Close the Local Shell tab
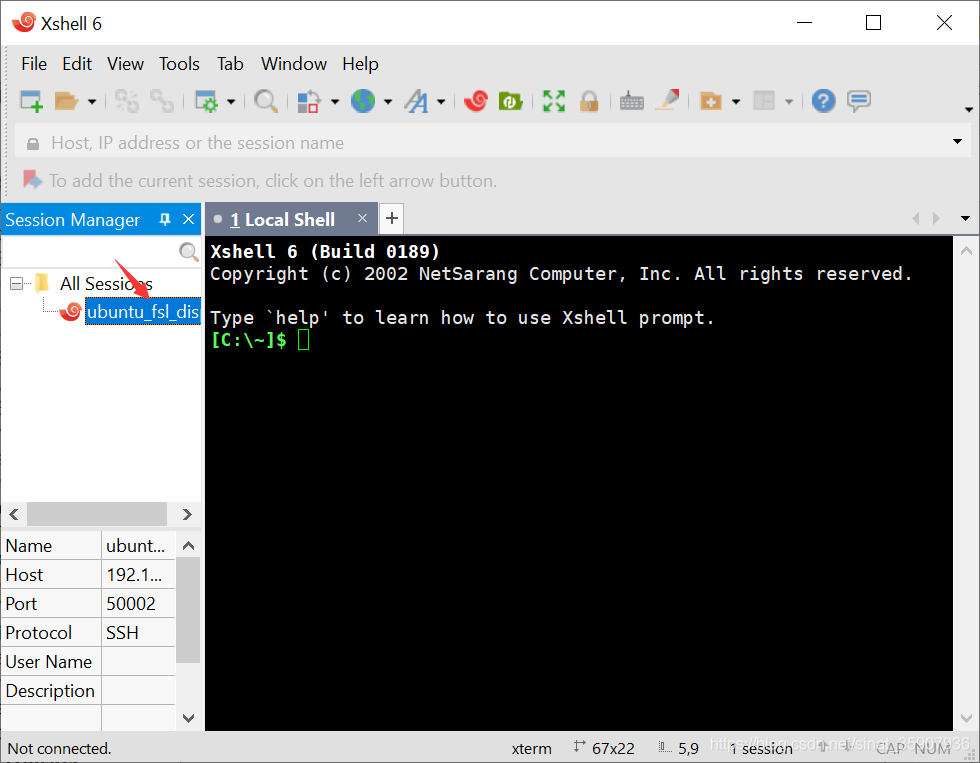This screenshot has width=980, height=763. pyautogui.click(x=362, y=218)
